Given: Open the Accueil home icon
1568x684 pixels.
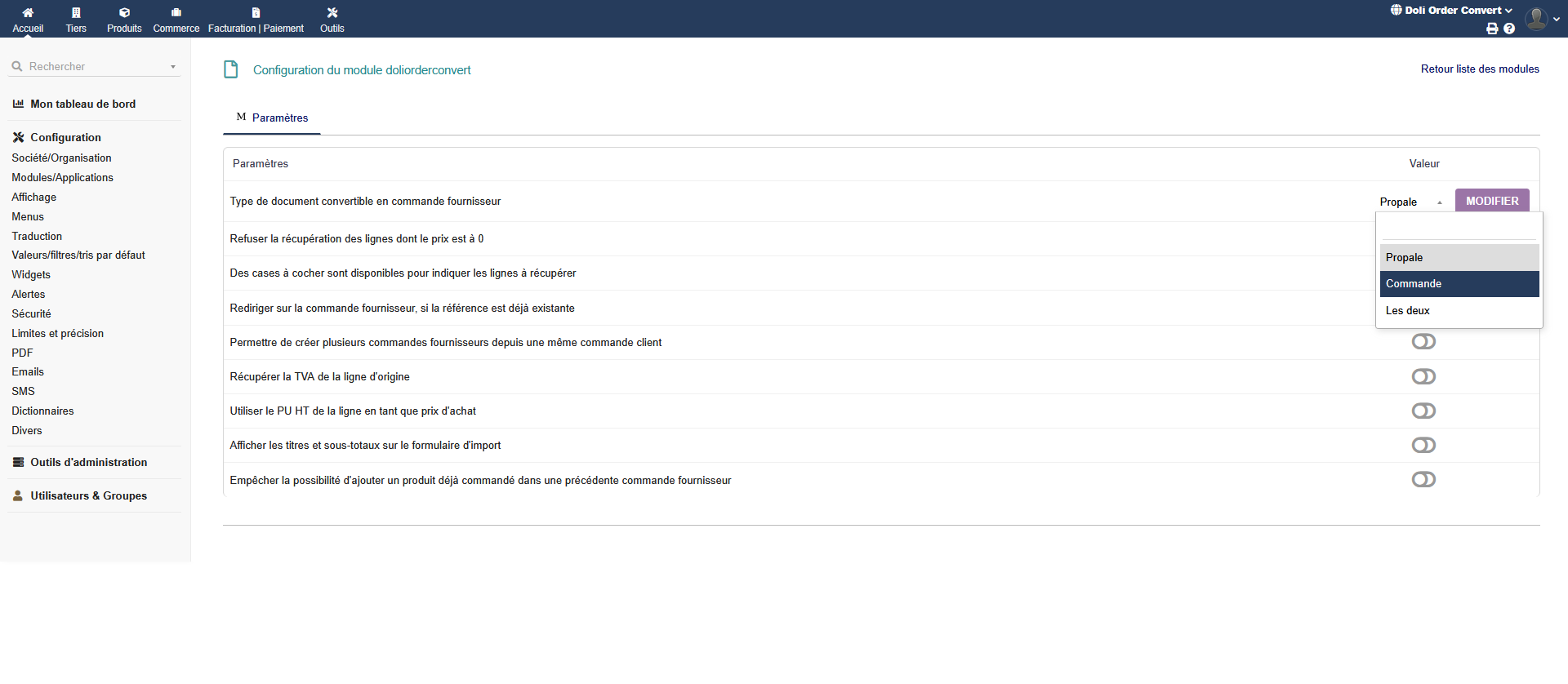Looking at the screenshot, I should 28,13.
